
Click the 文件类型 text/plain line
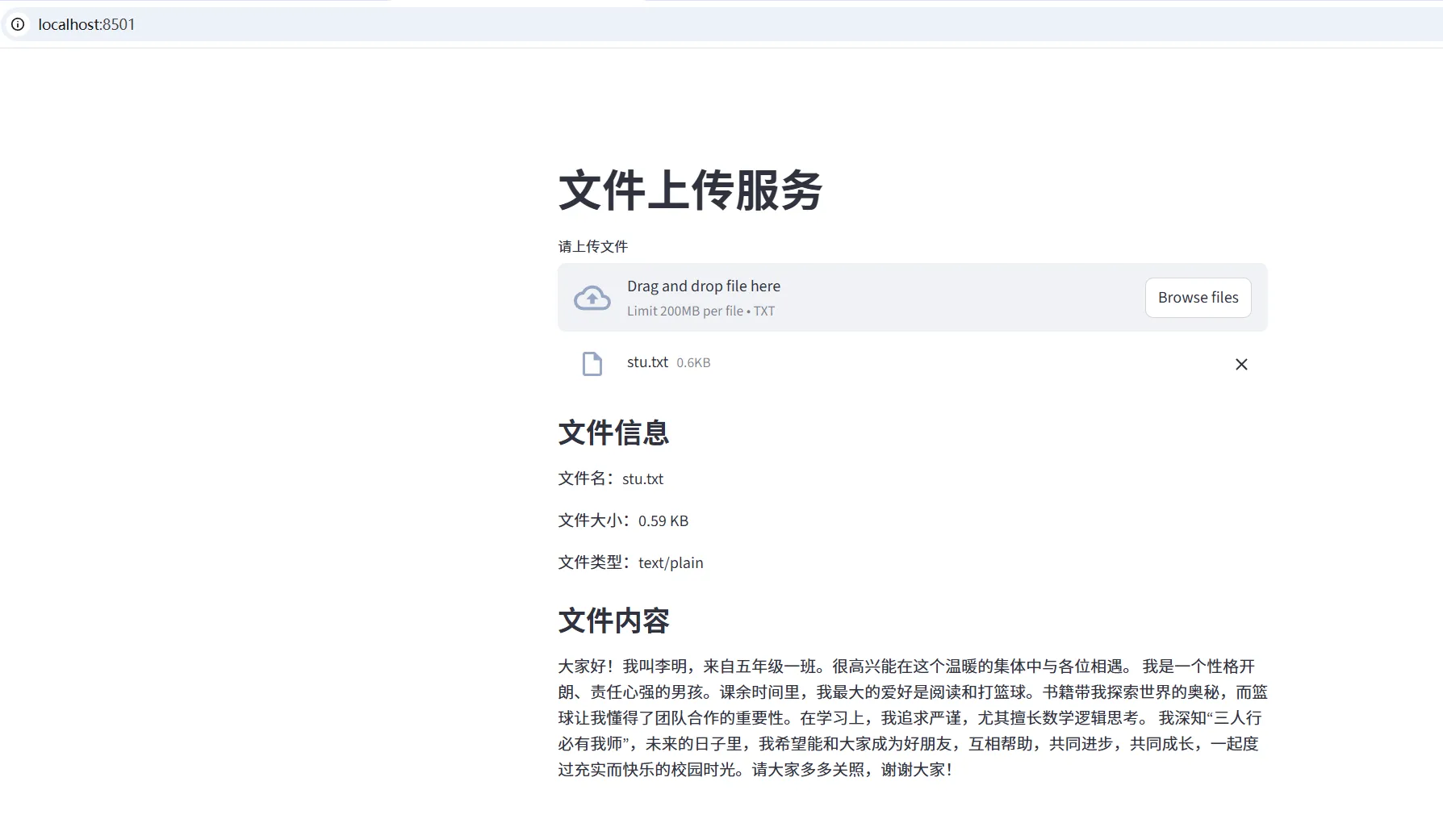pyautogui.click(x=630, y=563)
